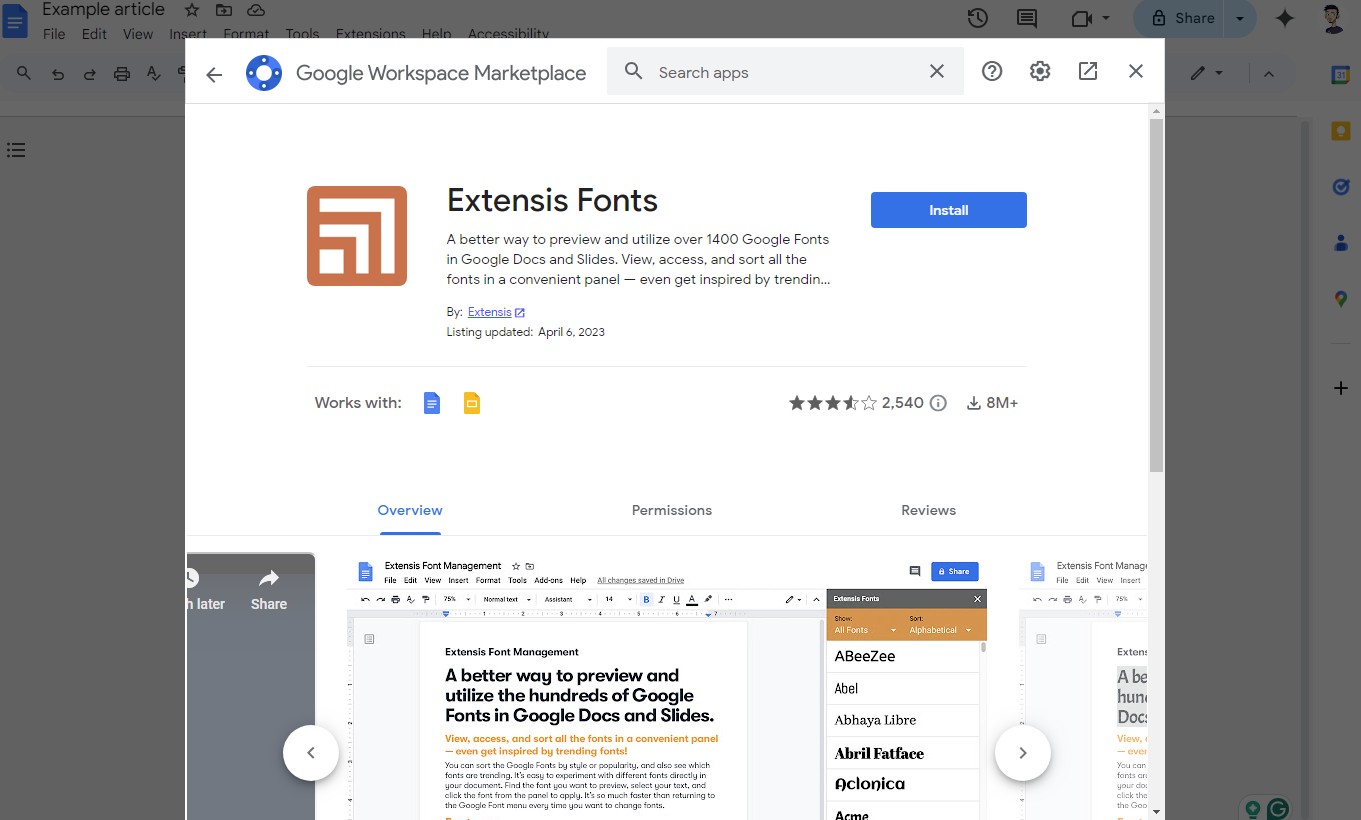This screenshot has height=820, width=1361.
Task: Click Share on the video preview
Action: coord(268,590)
